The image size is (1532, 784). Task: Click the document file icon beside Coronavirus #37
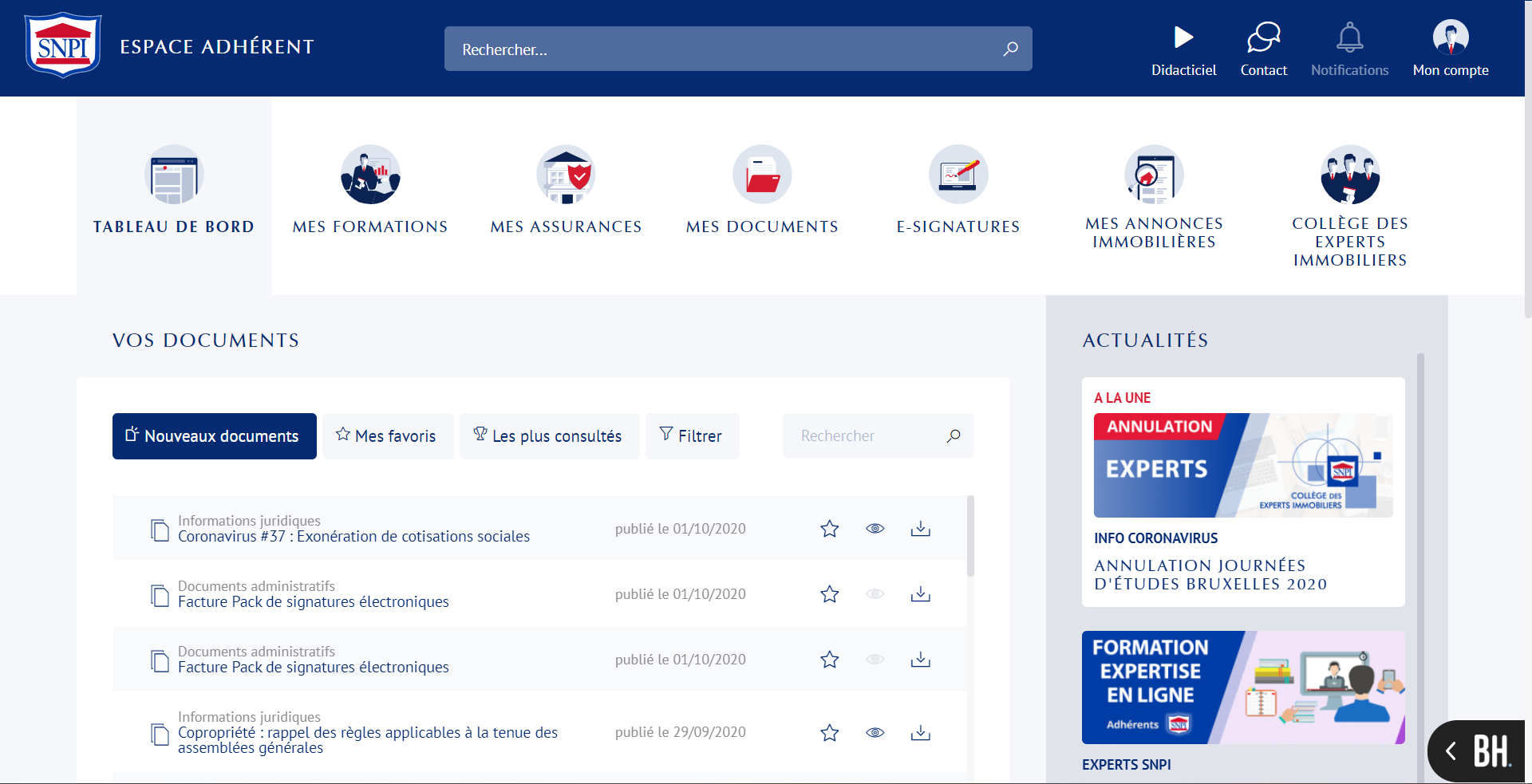coord(160,530)
